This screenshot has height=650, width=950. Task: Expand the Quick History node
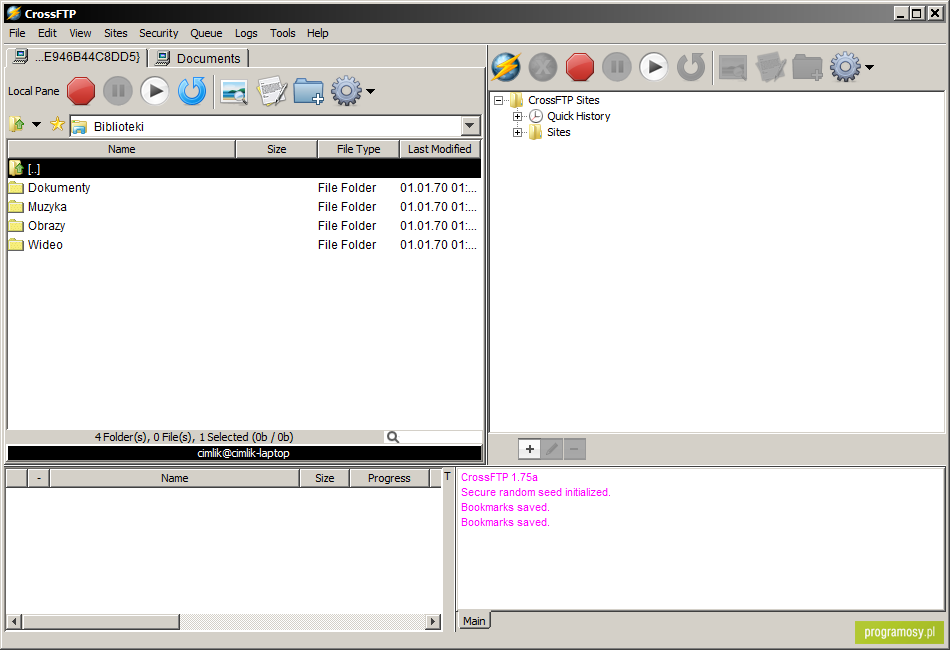[x=517, y=116]
